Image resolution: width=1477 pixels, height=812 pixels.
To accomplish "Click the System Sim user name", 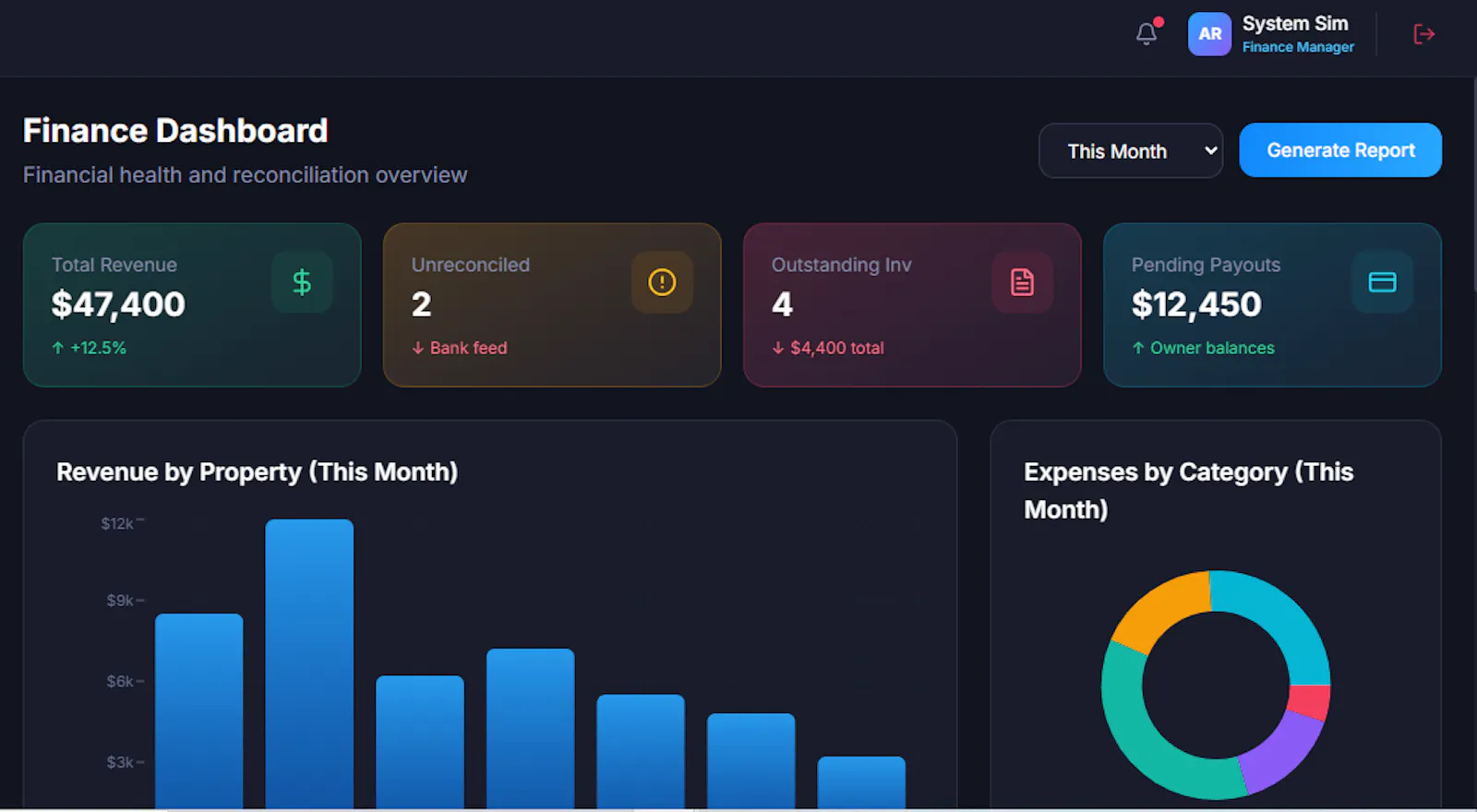I will 1295,23.
